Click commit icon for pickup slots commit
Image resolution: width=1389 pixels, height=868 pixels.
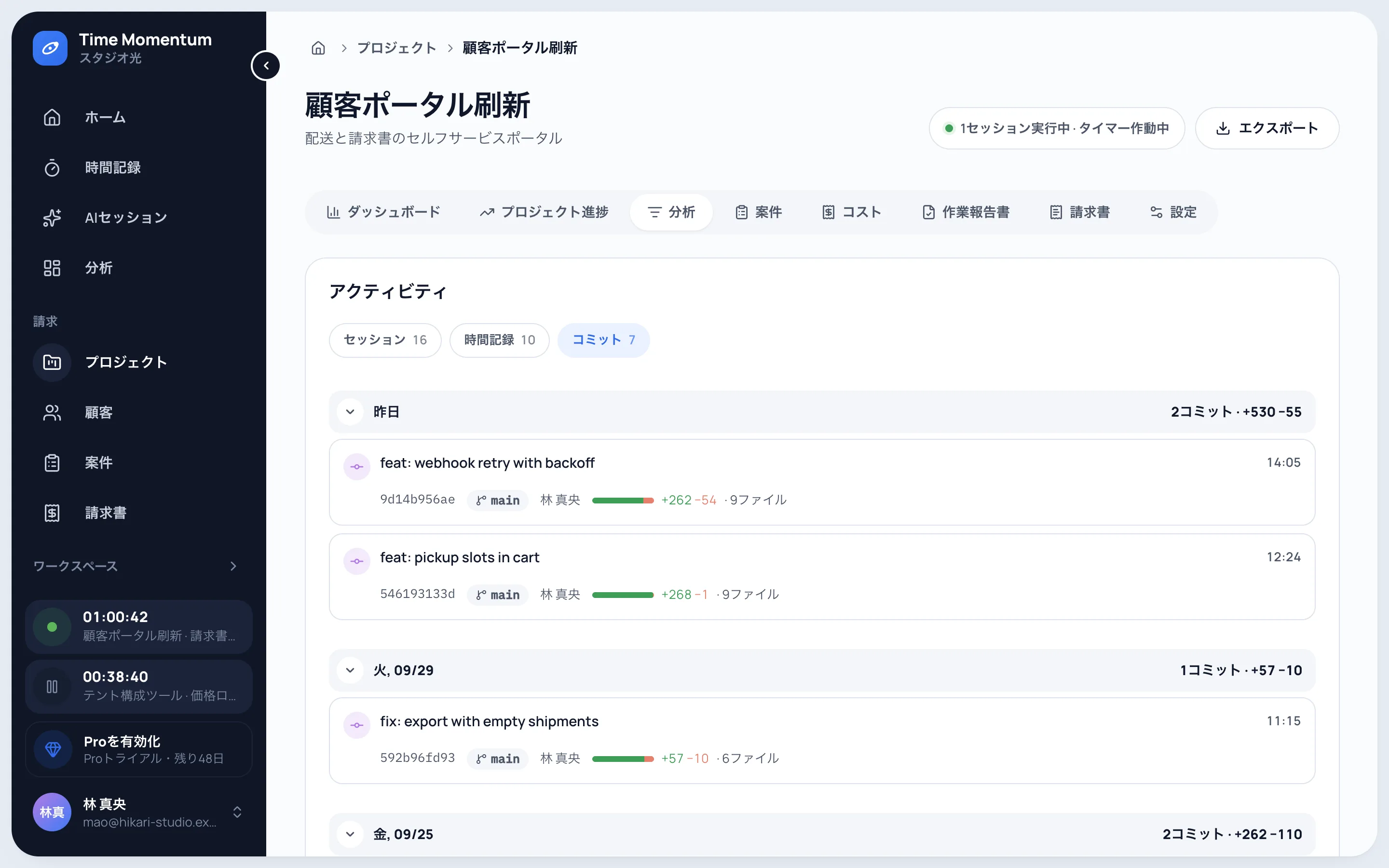click(x=357, y=561)
